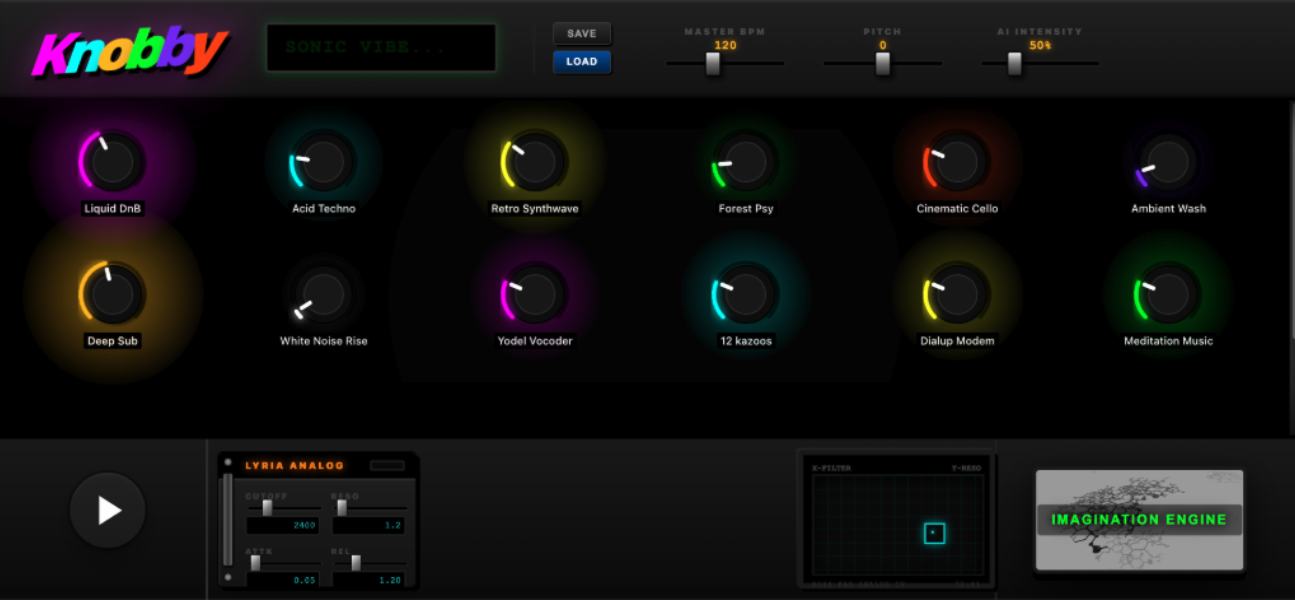Toggle the Dialup Modem preset
Image resolution: width=1295 pixels, height=600 pixels.
click(956, 294)
